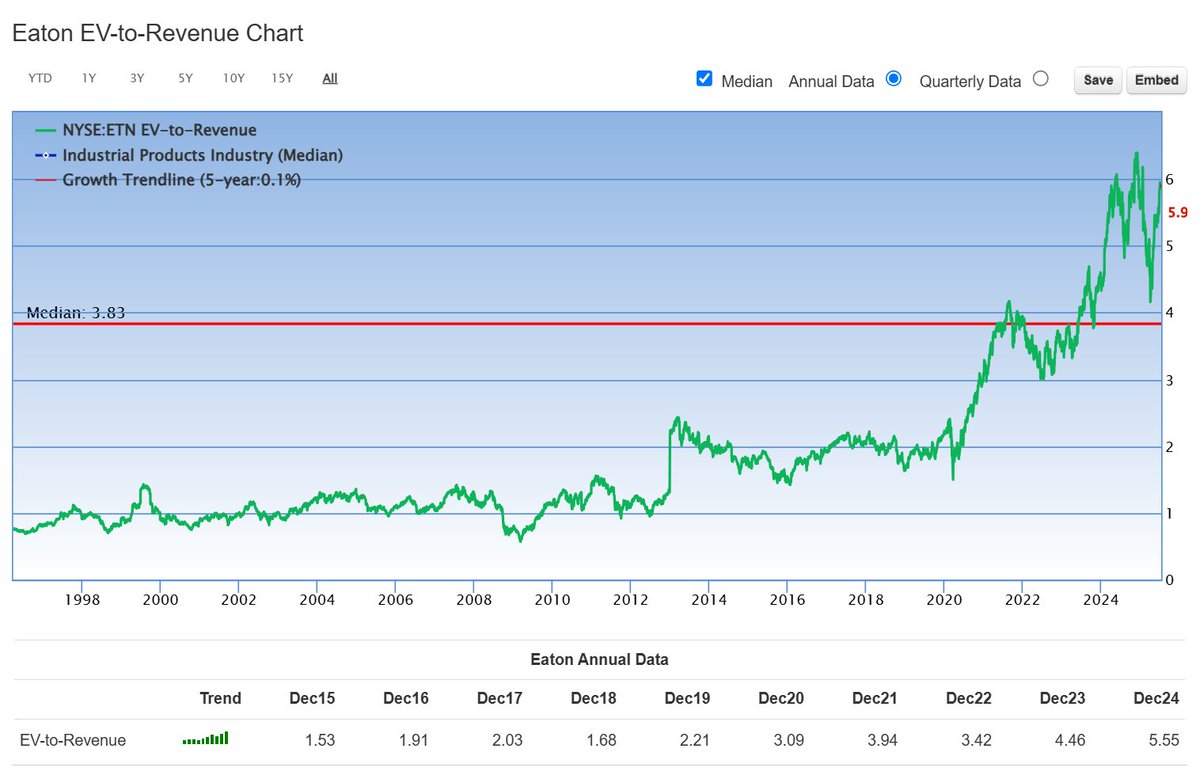Click the 3.09 value cell

point(789,740)
